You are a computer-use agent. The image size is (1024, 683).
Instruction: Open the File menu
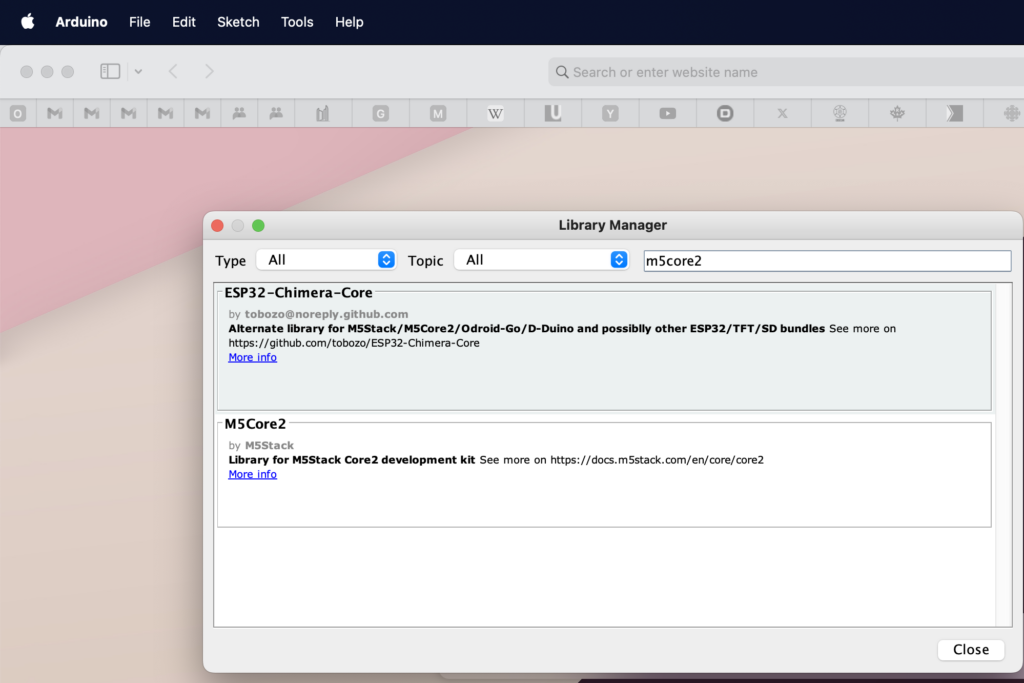coord(140,22)
